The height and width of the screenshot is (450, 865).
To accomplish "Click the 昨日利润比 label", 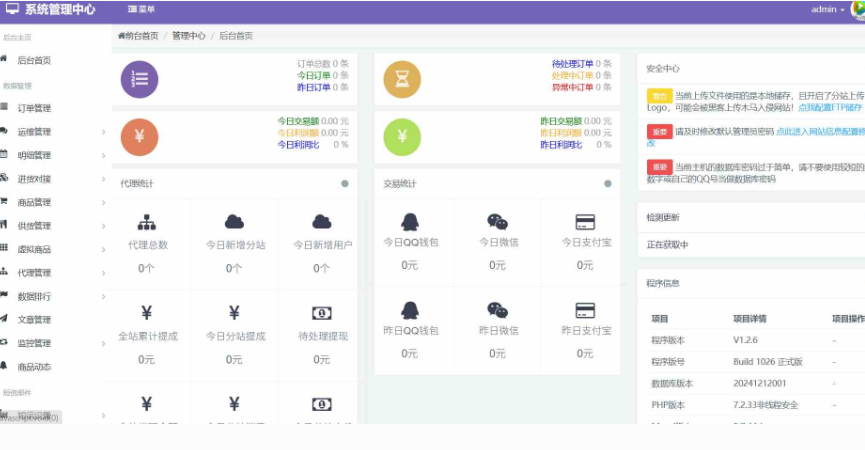I will coord(561,144).
